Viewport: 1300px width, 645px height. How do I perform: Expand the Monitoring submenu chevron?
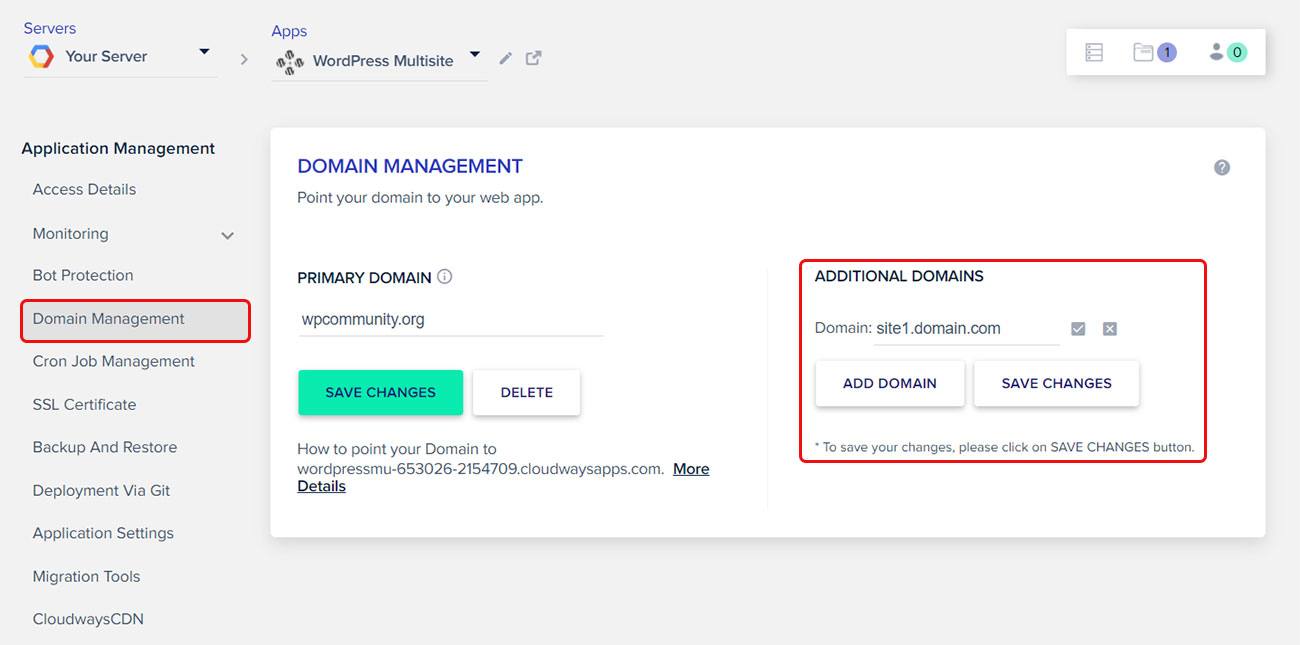228,235
